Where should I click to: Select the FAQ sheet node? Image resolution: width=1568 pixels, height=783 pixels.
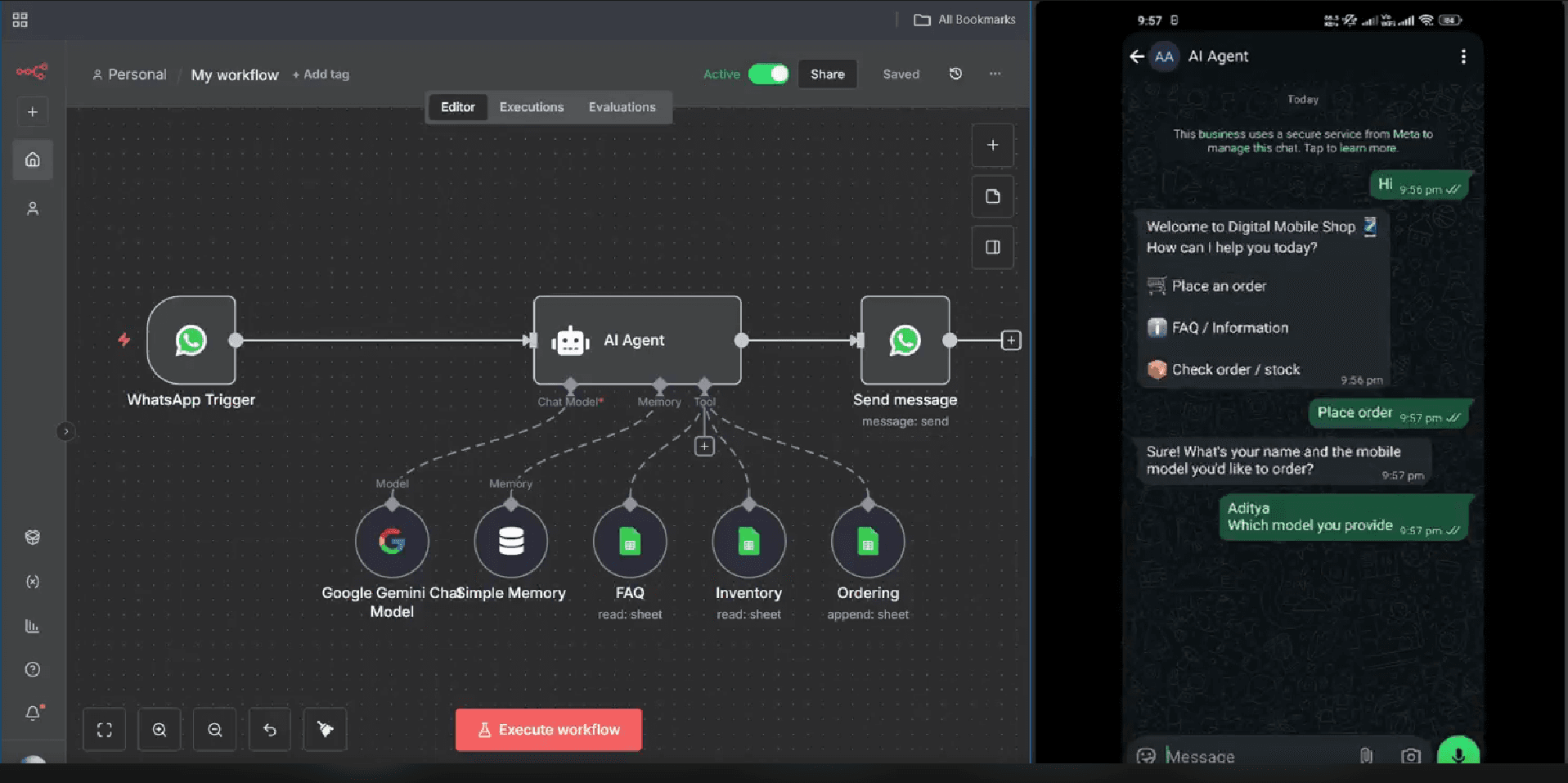[630, 542]
